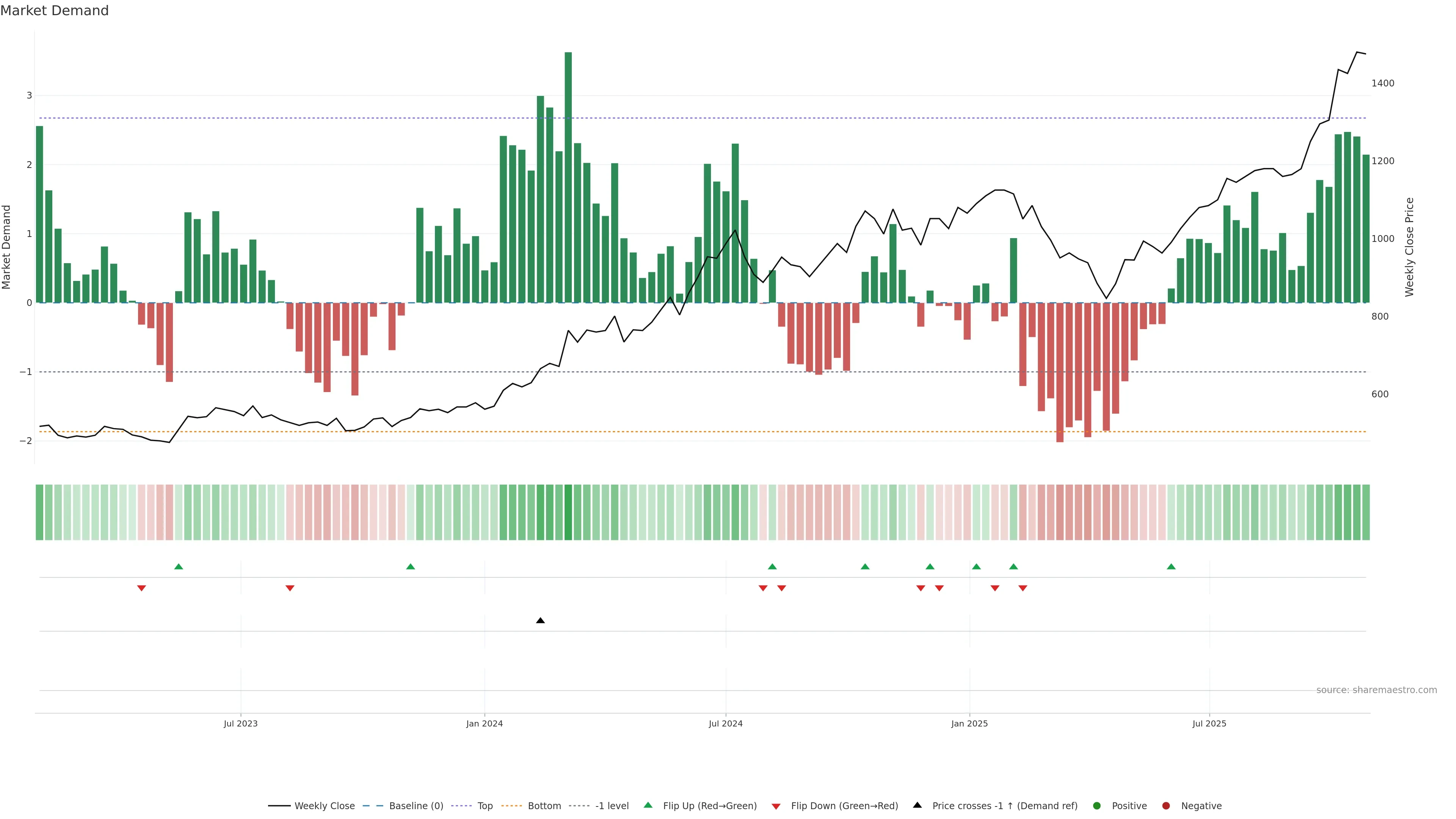Hide the Negative series via legend
The height and width of the screenshot is (819, 1456).
coord(1201,805)
